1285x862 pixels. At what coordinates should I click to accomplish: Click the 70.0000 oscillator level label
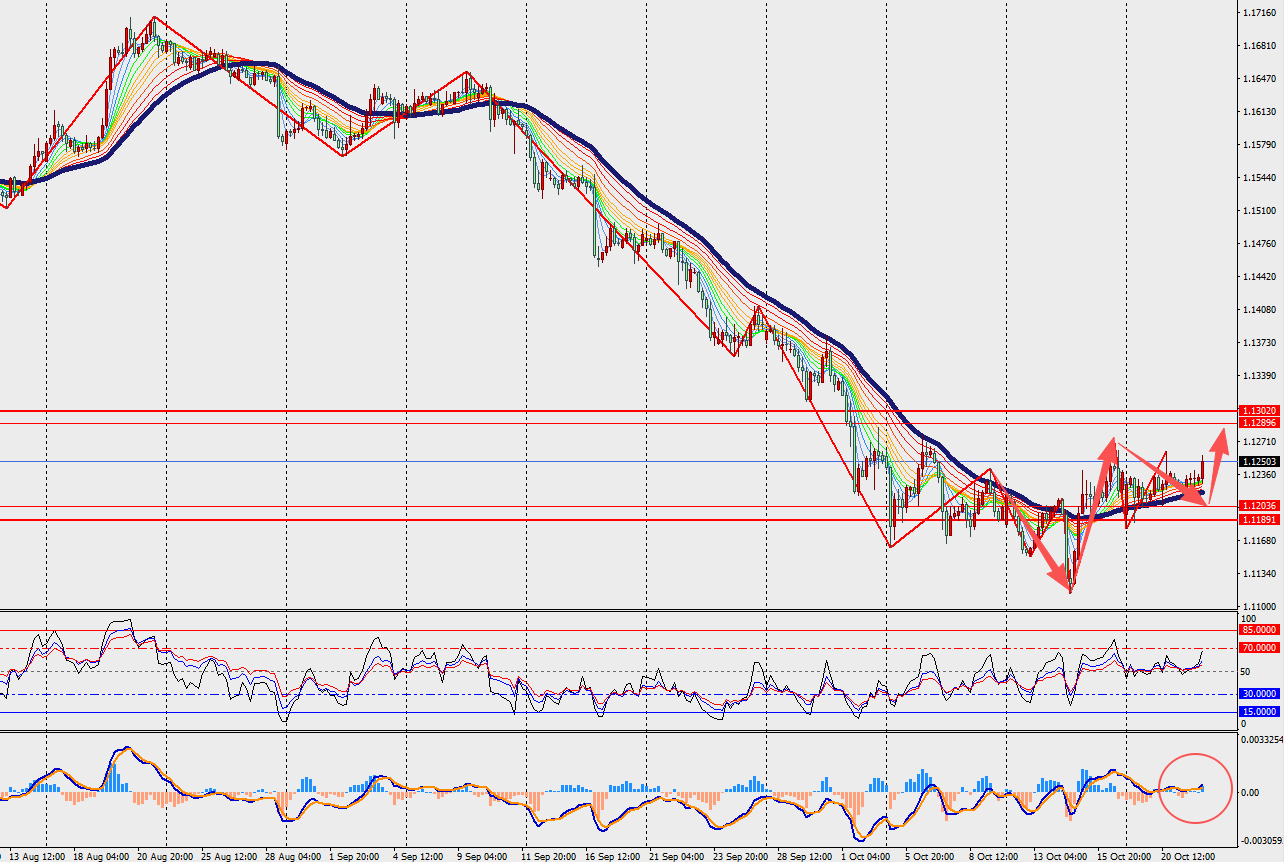(x=1258, y=648)
